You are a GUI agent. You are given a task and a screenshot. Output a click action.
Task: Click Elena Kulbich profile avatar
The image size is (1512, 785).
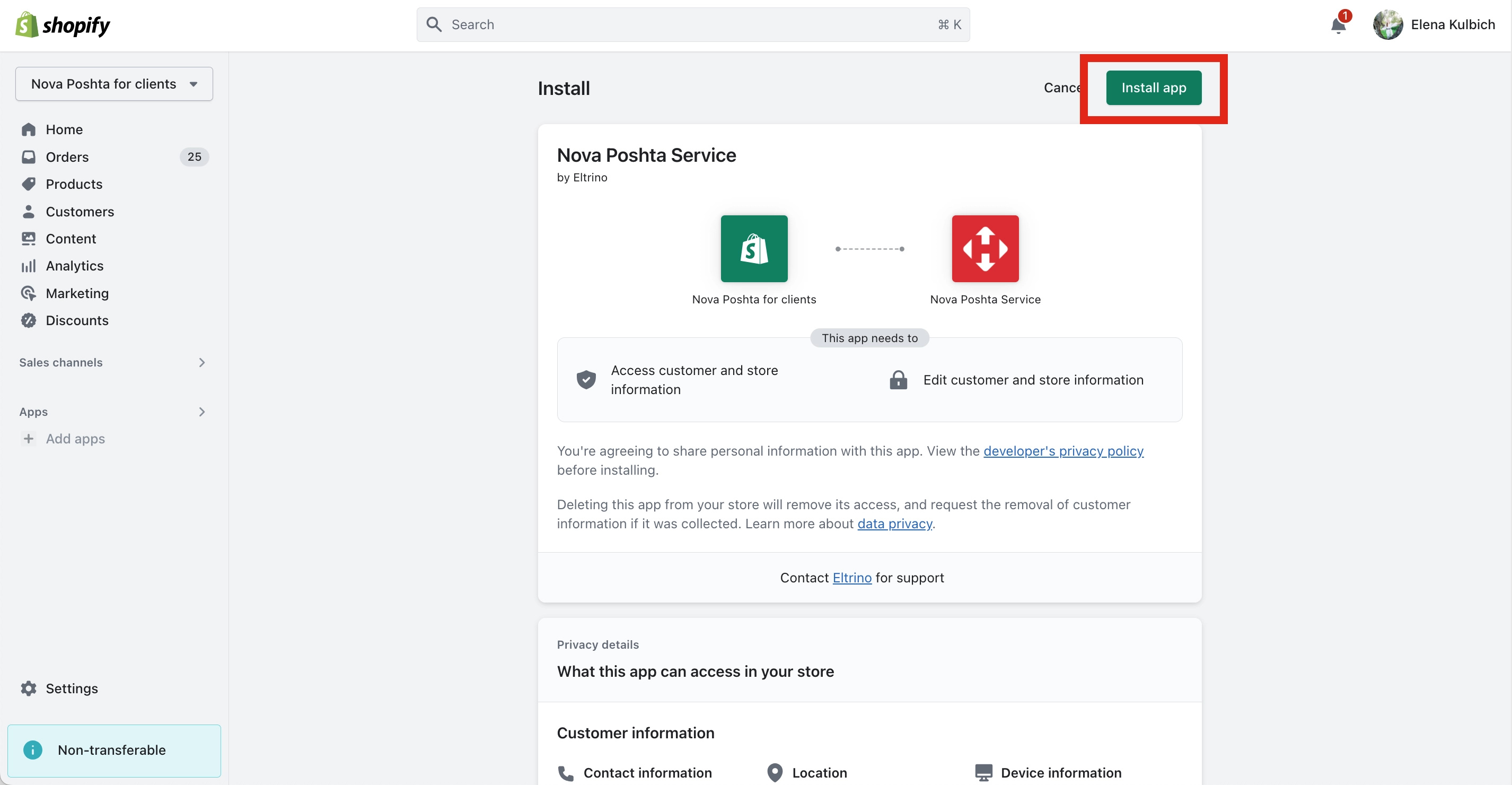pyautogui.click(x=1387, y=24)
